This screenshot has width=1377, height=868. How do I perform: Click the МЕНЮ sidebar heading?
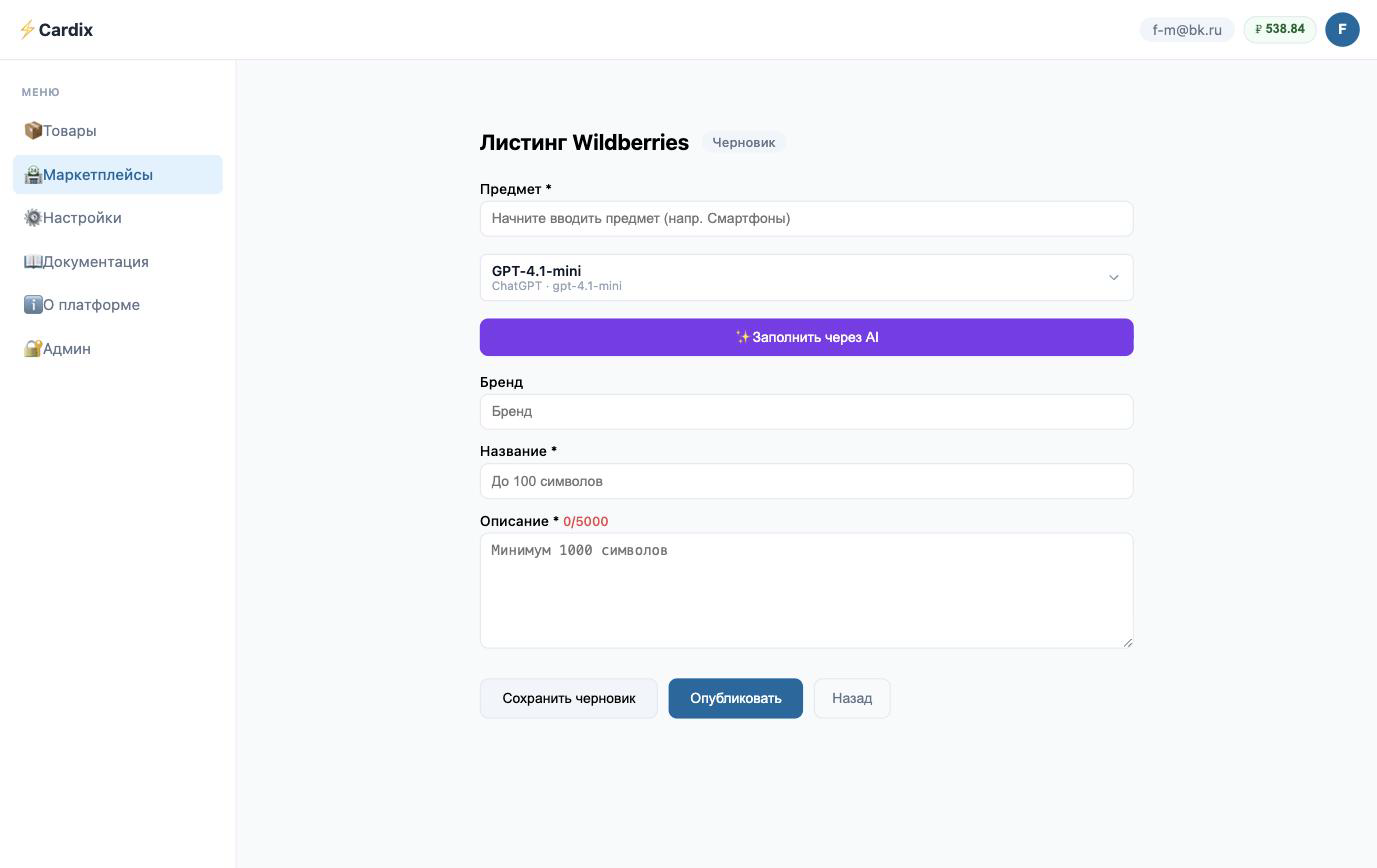click(x=41, y=93)
